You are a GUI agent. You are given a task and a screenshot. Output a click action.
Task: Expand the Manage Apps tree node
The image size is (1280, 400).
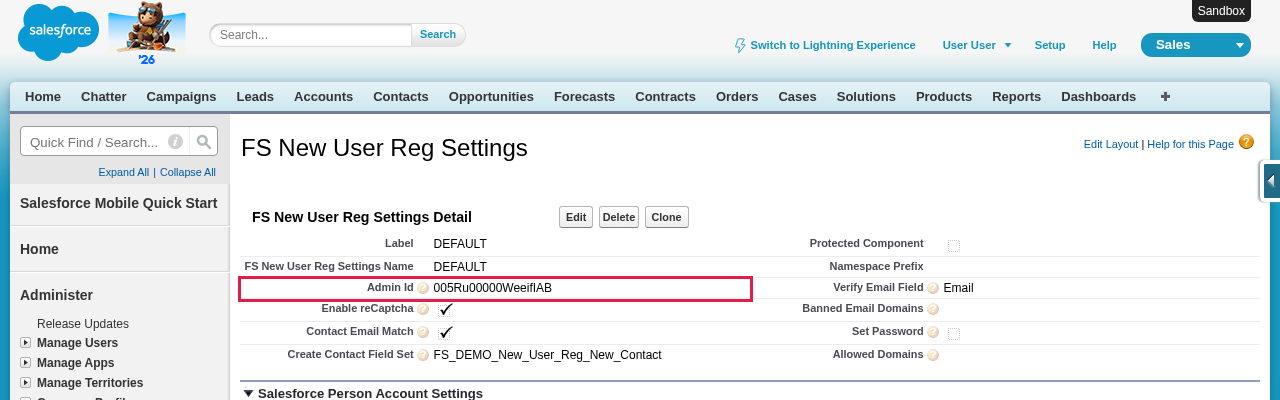(26, 363)
